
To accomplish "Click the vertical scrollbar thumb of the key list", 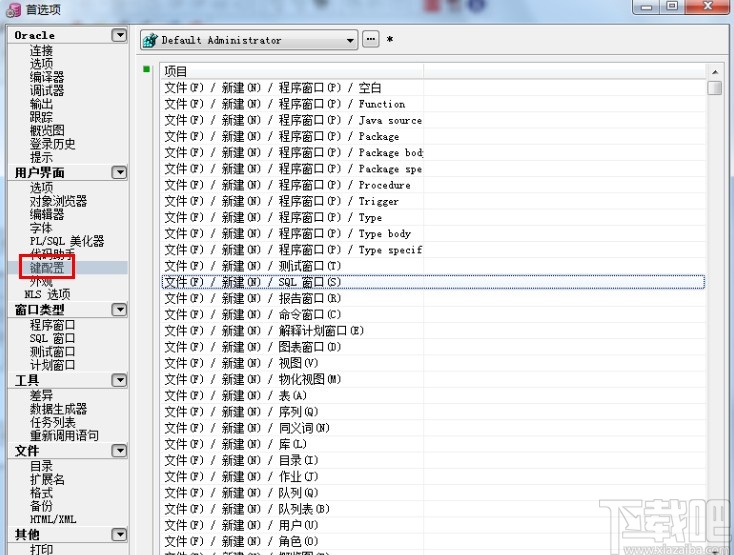I will tap(715, 88).
